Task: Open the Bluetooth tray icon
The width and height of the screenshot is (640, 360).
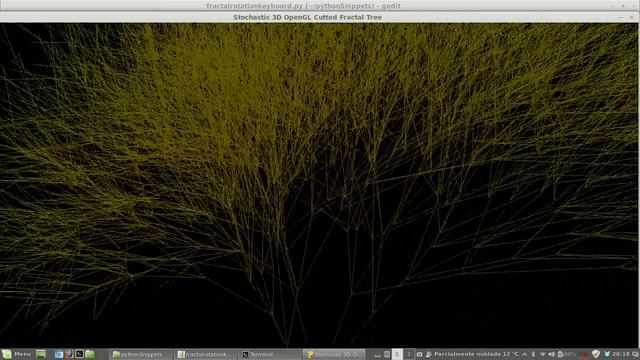Action: 533,354
